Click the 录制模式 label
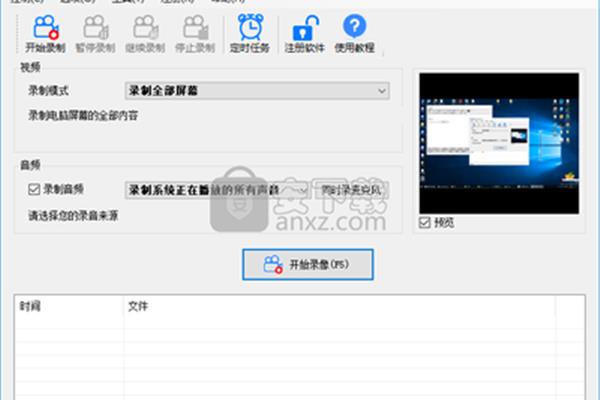Screen dimensions: 600x400 (48, 91)
